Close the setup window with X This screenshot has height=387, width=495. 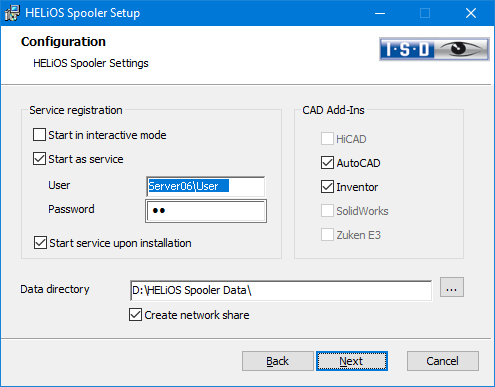pos(471,13)
